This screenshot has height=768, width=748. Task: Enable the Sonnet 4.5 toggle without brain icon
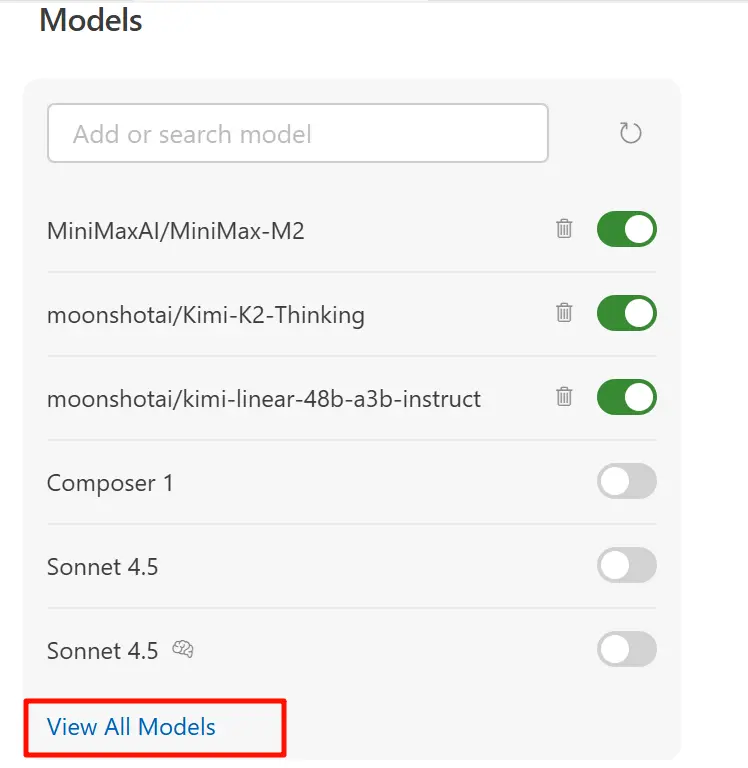click(627, 566)
